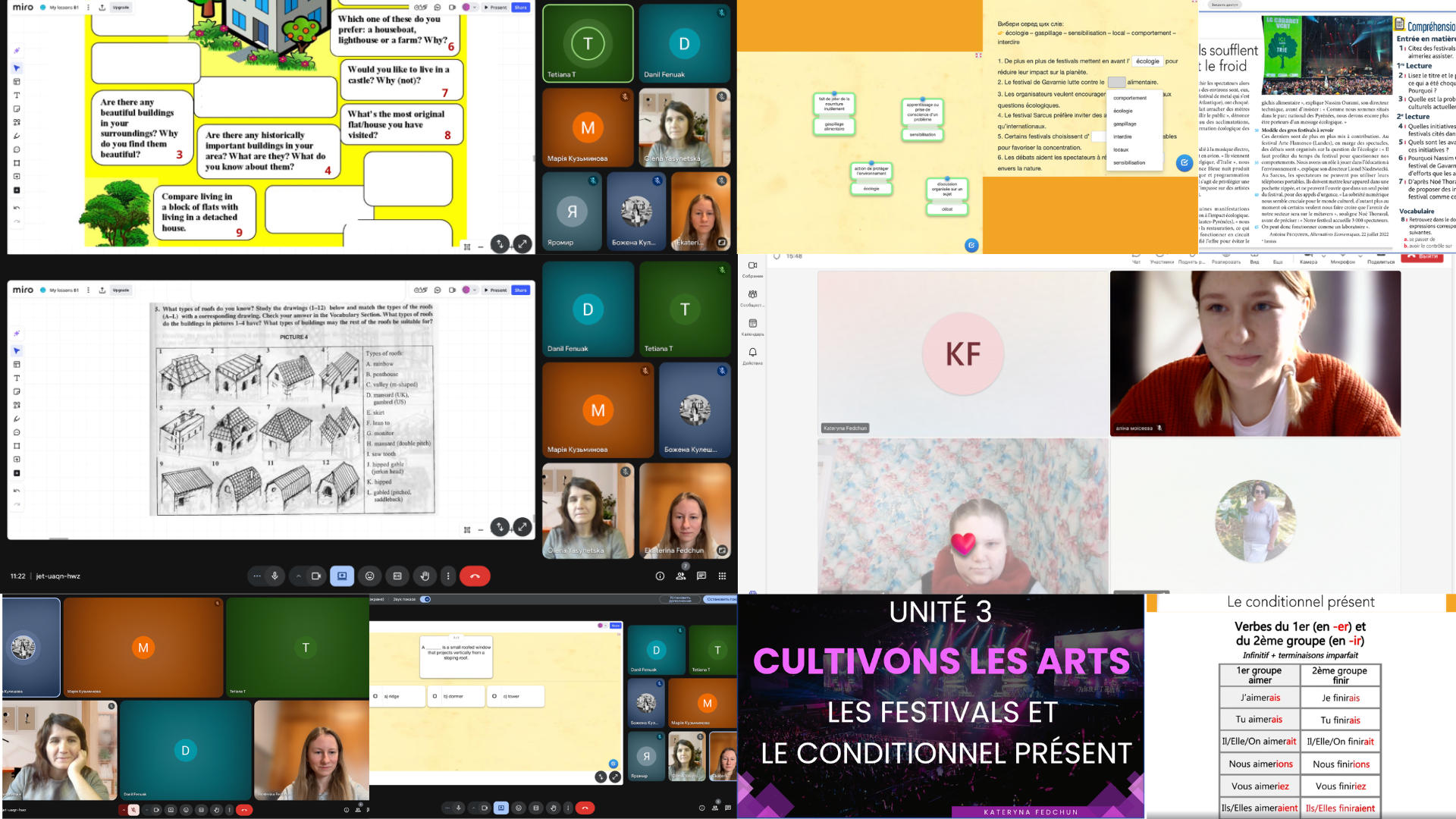Screen dimensions: 1456x819
Task: Select answer option 'b) dormer'
Action: tap(453, 696)
